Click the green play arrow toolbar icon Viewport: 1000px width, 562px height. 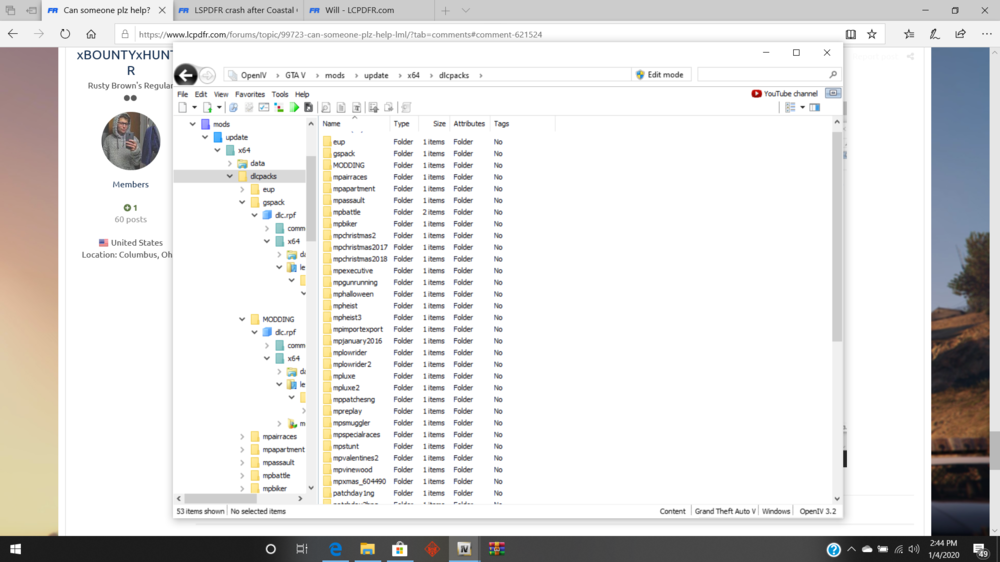click(x=295, y=107)
